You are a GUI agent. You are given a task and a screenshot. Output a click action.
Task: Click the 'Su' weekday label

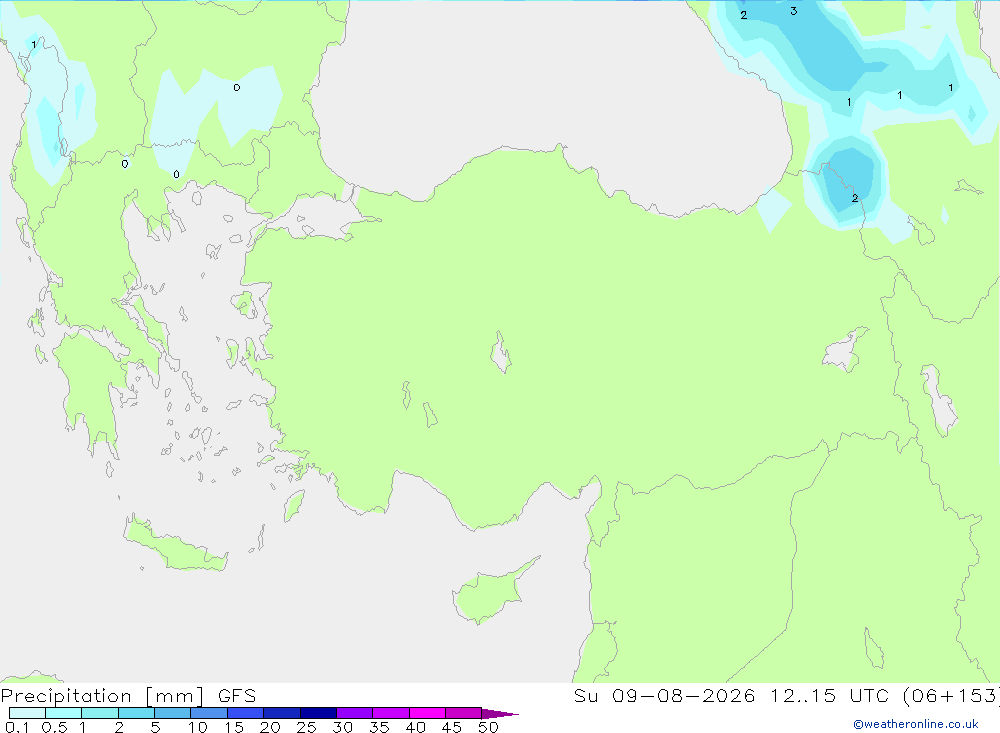tap(585, 696)
